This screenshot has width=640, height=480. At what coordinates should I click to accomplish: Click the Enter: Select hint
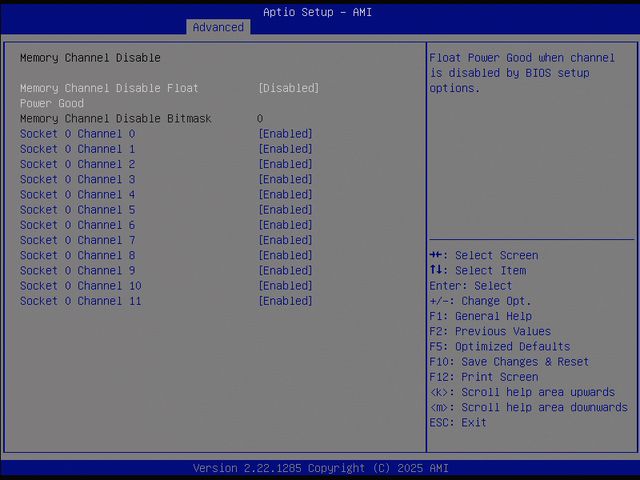(x=471, y=286)
